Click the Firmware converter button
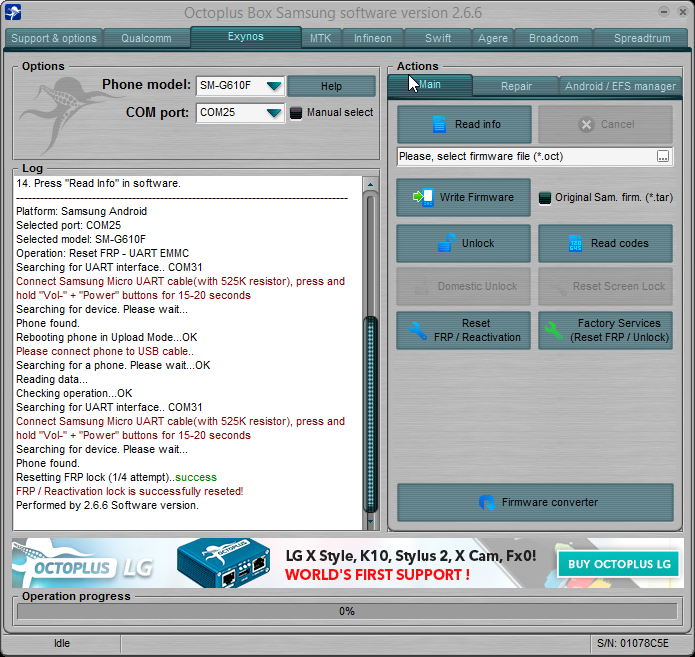The width and height of the screenshot is (695, 657). [x=535, y=502]
